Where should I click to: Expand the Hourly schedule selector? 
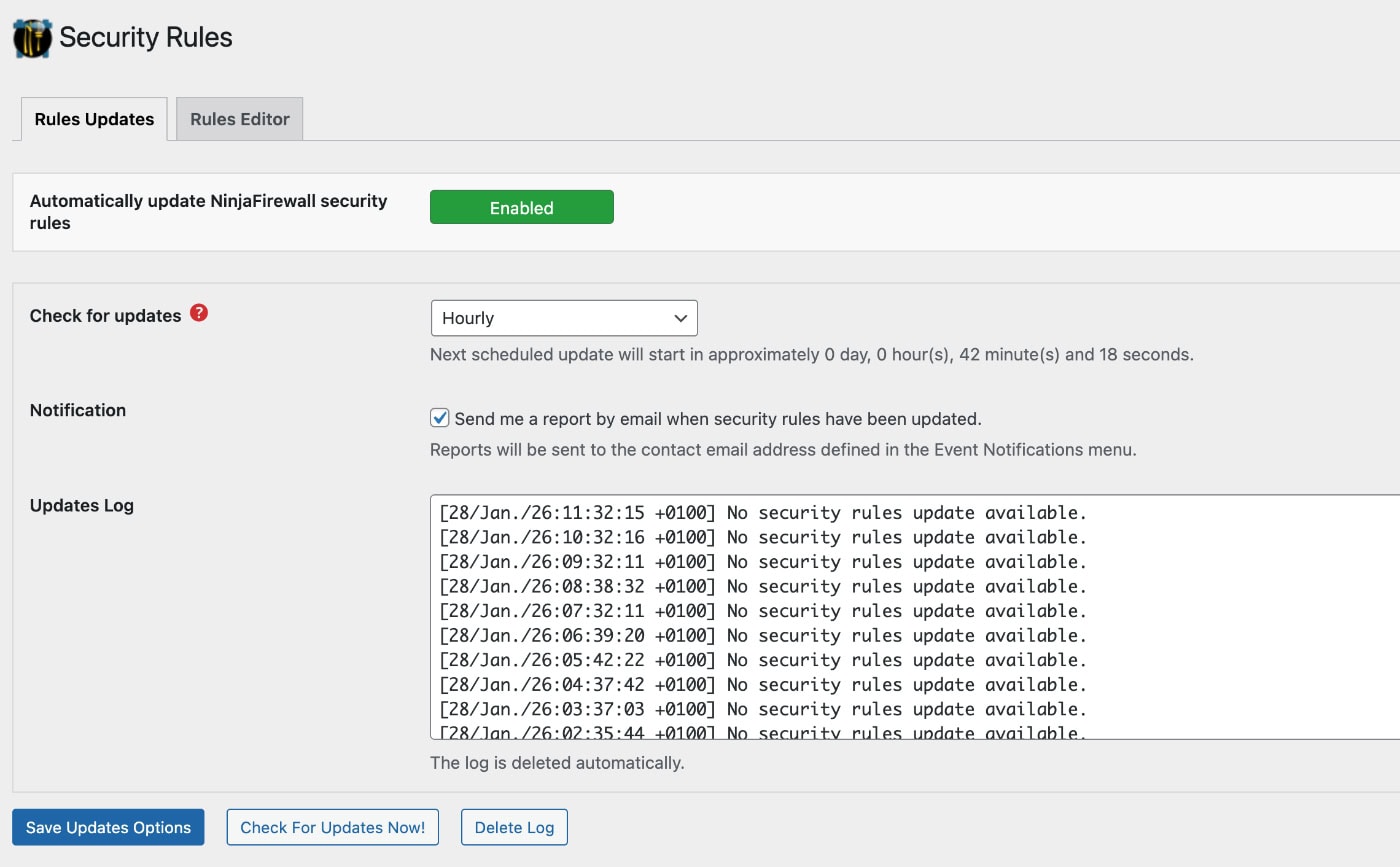click(563, 317)
